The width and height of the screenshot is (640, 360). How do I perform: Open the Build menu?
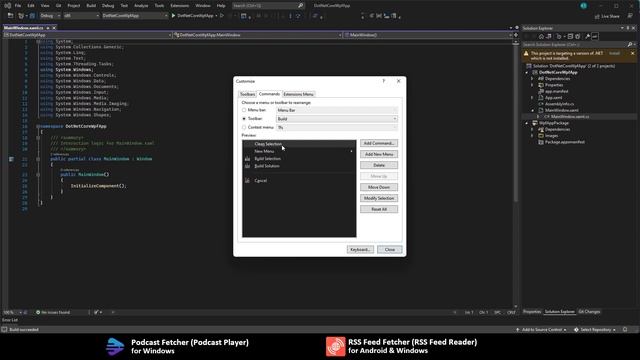[x=91, y=6]
